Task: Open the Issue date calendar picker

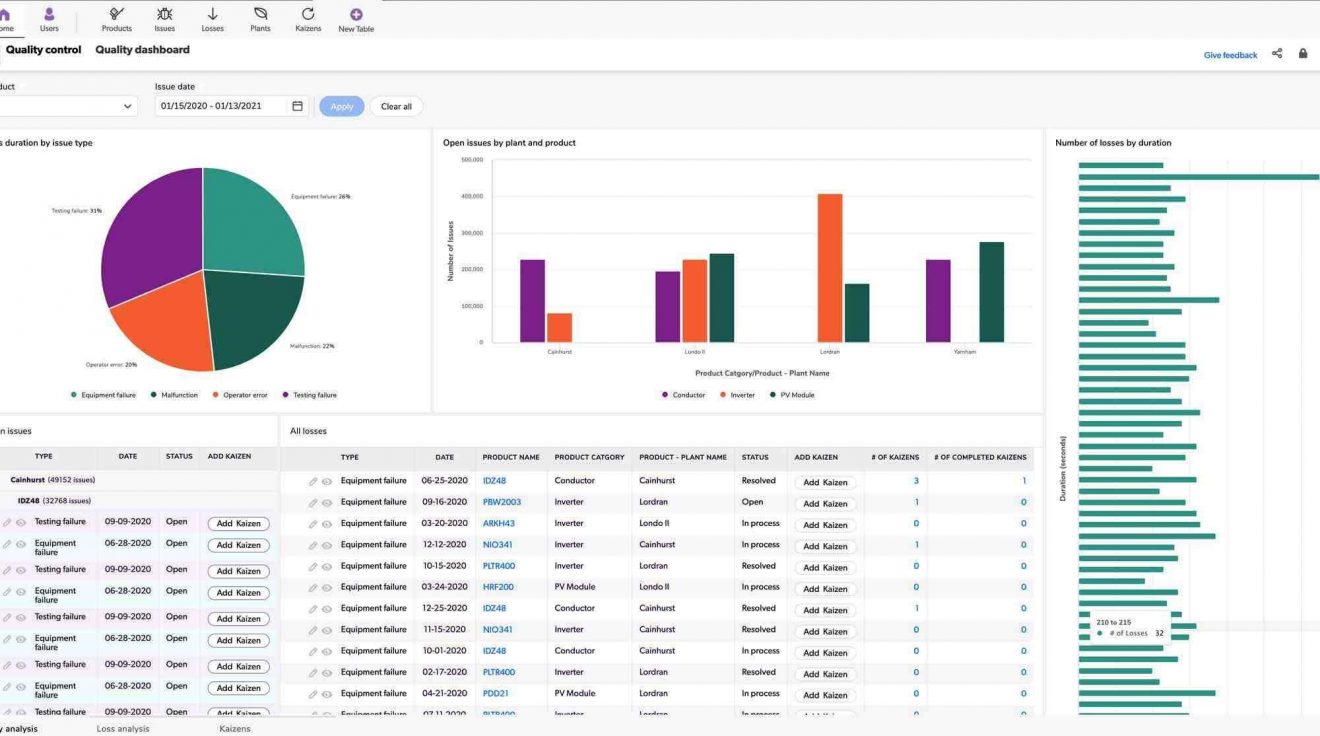Action: point(297,106)
